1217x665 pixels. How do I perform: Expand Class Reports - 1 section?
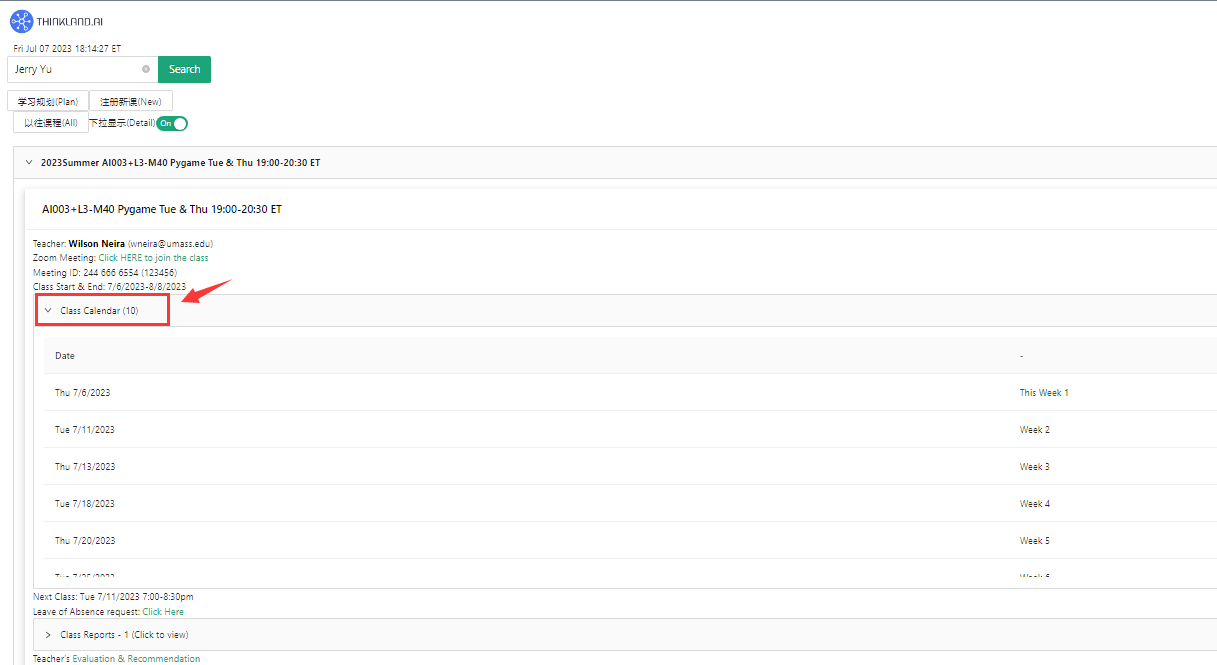(x=48, y=635)
